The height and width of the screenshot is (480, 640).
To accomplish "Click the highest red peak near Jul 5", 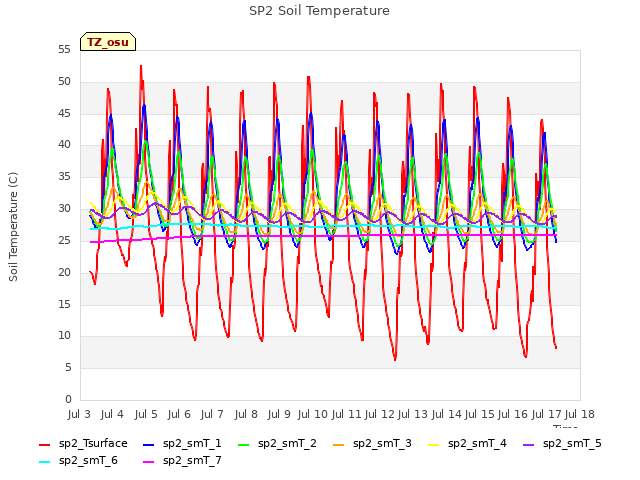I will pyautogui.click(x=141, y=66).
